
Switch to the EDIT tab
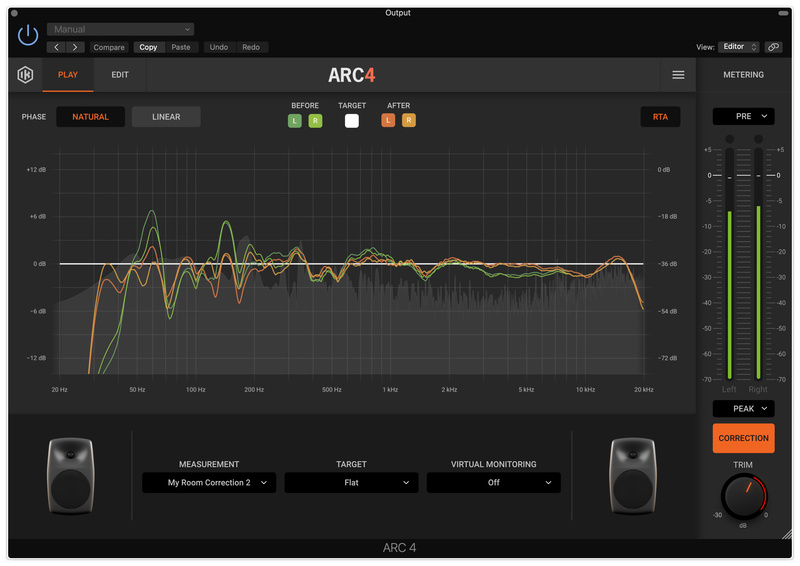point(120,75)
